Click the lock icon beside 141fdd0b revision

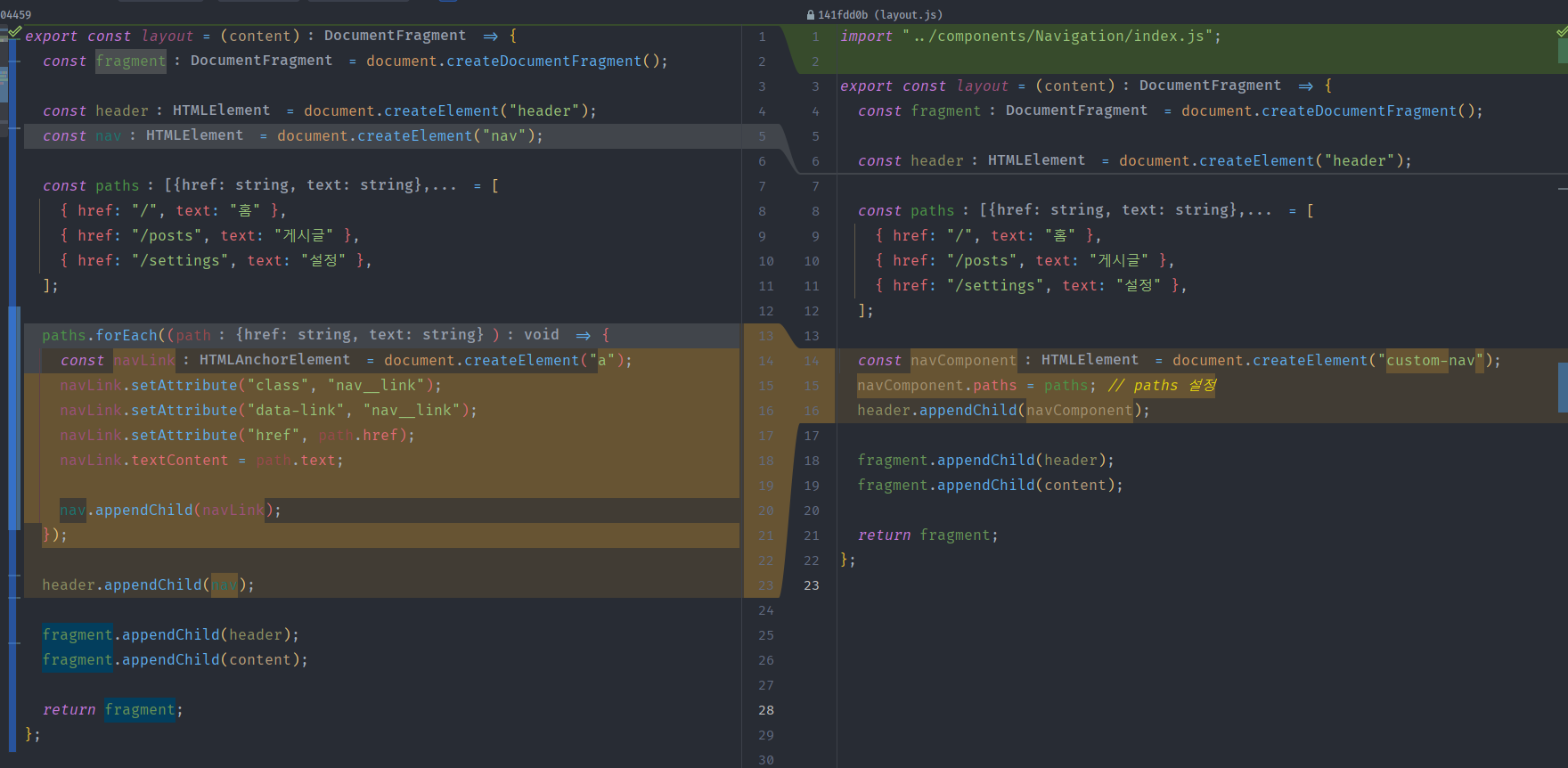coord(811,15)
